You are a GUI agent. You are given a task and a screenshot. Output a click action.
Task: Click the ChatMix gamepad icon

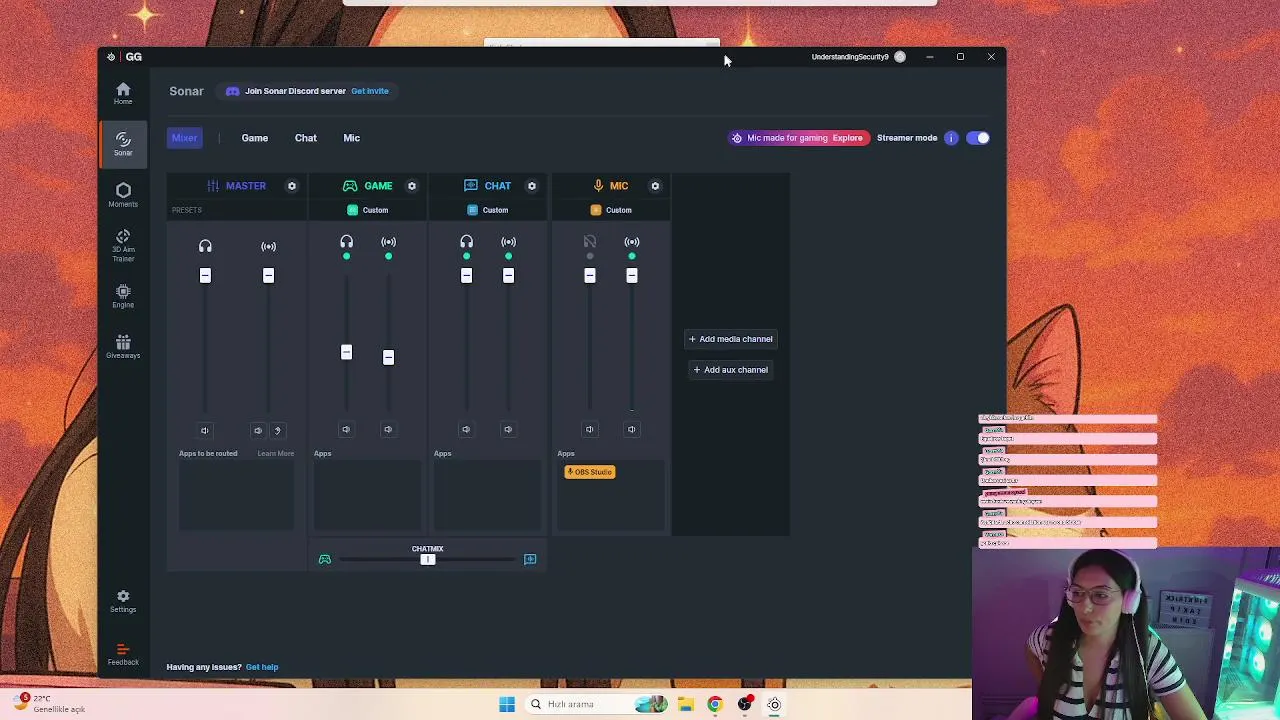coord(324,559)
